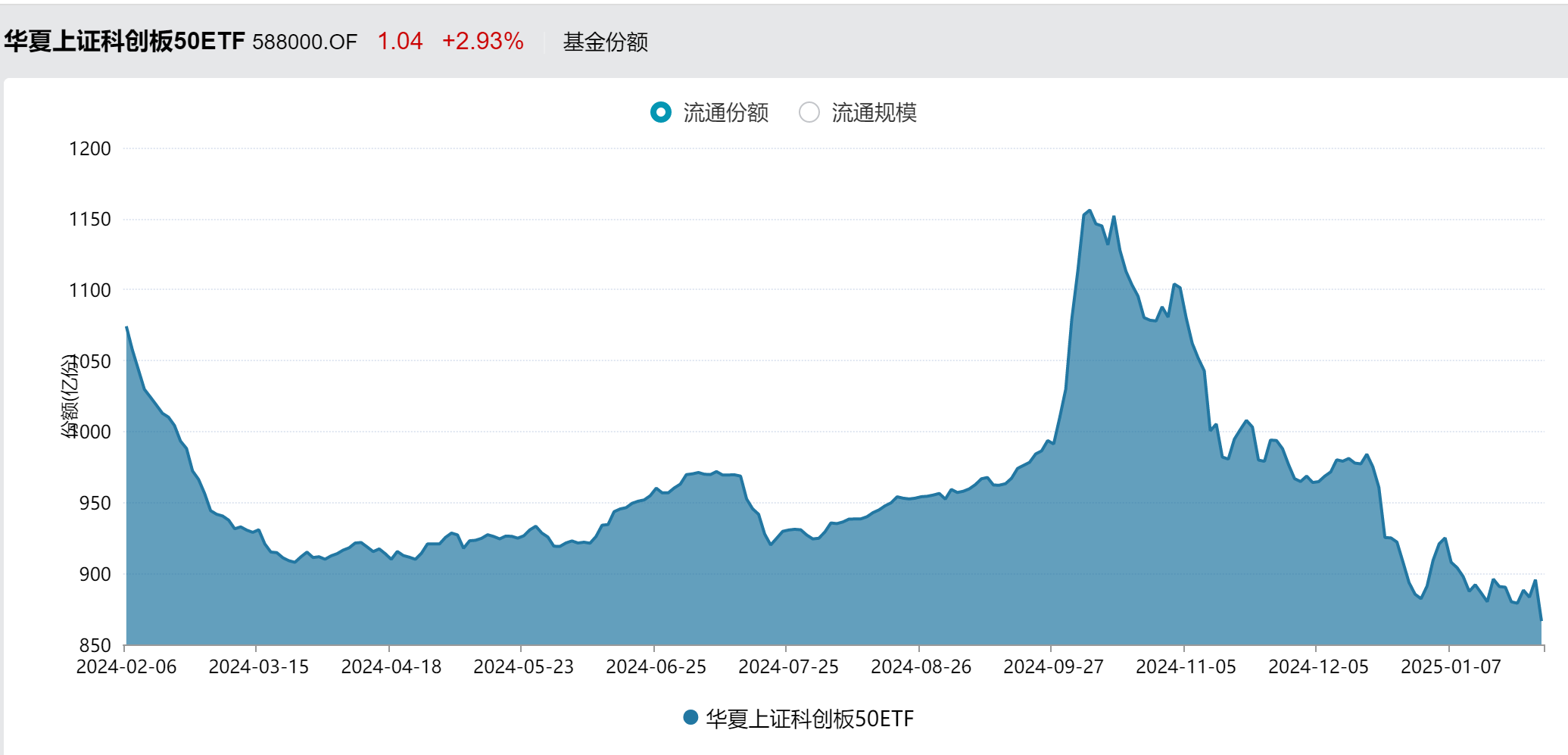
Task: Click the x-axis date 2024-12-05
Action: [1319, 666]
